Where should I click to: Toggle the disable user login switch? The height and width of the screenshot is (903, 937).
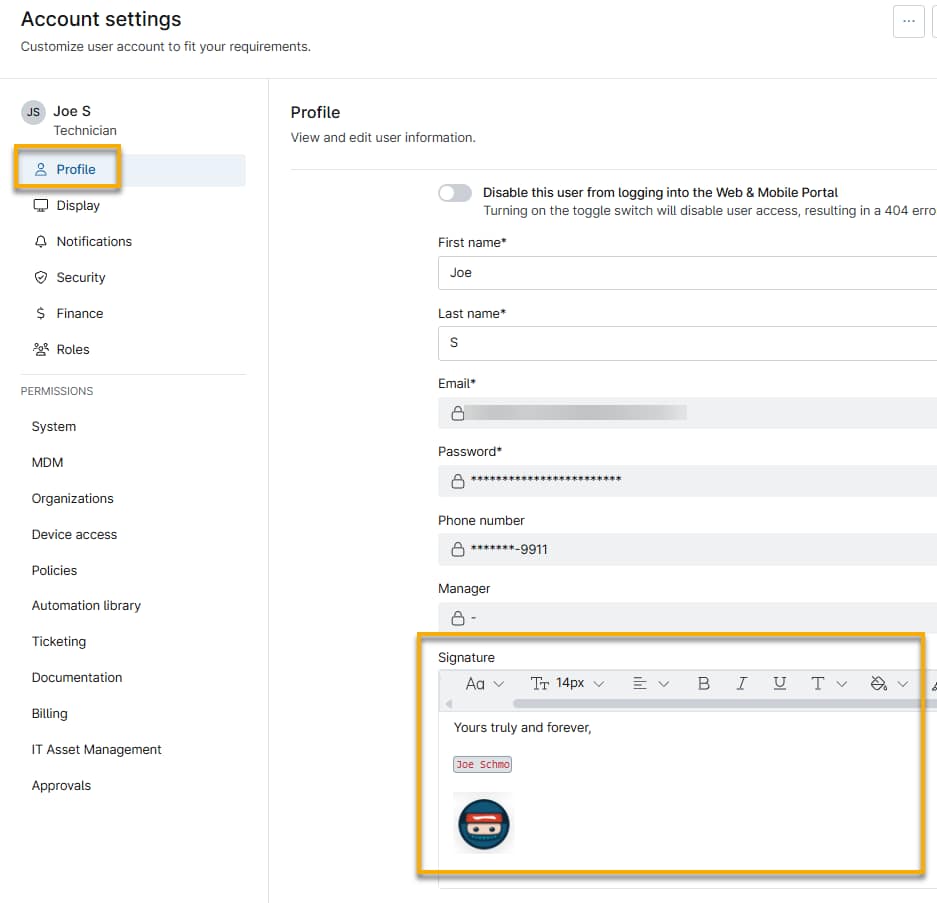pos(455,193)
